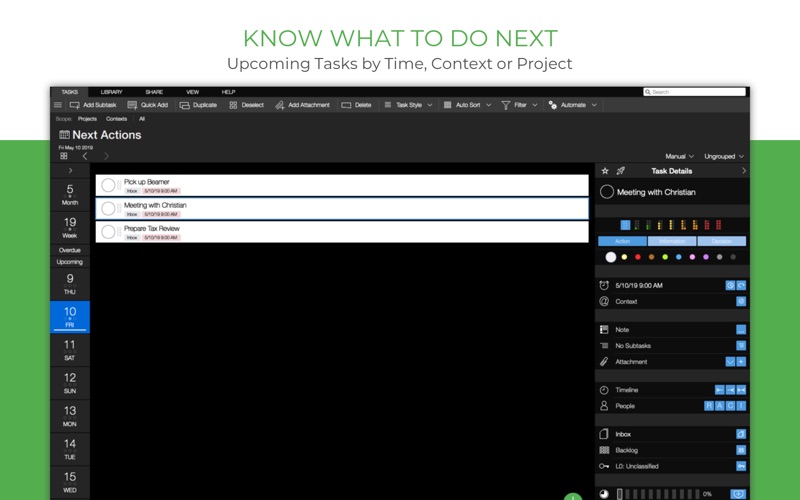Viewport: 800px width, 500px height.
Task: Open the Share tab
Action: [x=154, y=91]
